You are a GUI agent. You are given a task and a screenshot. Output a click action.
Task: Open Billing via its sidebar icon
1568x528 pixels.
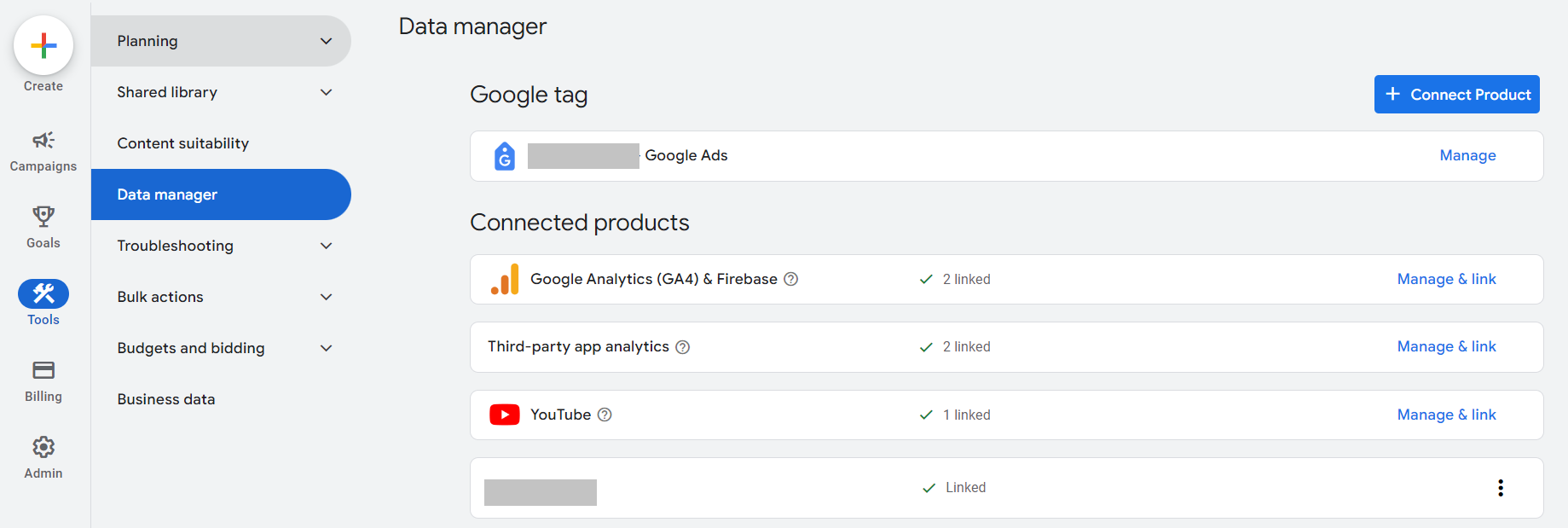click(43, 370)
